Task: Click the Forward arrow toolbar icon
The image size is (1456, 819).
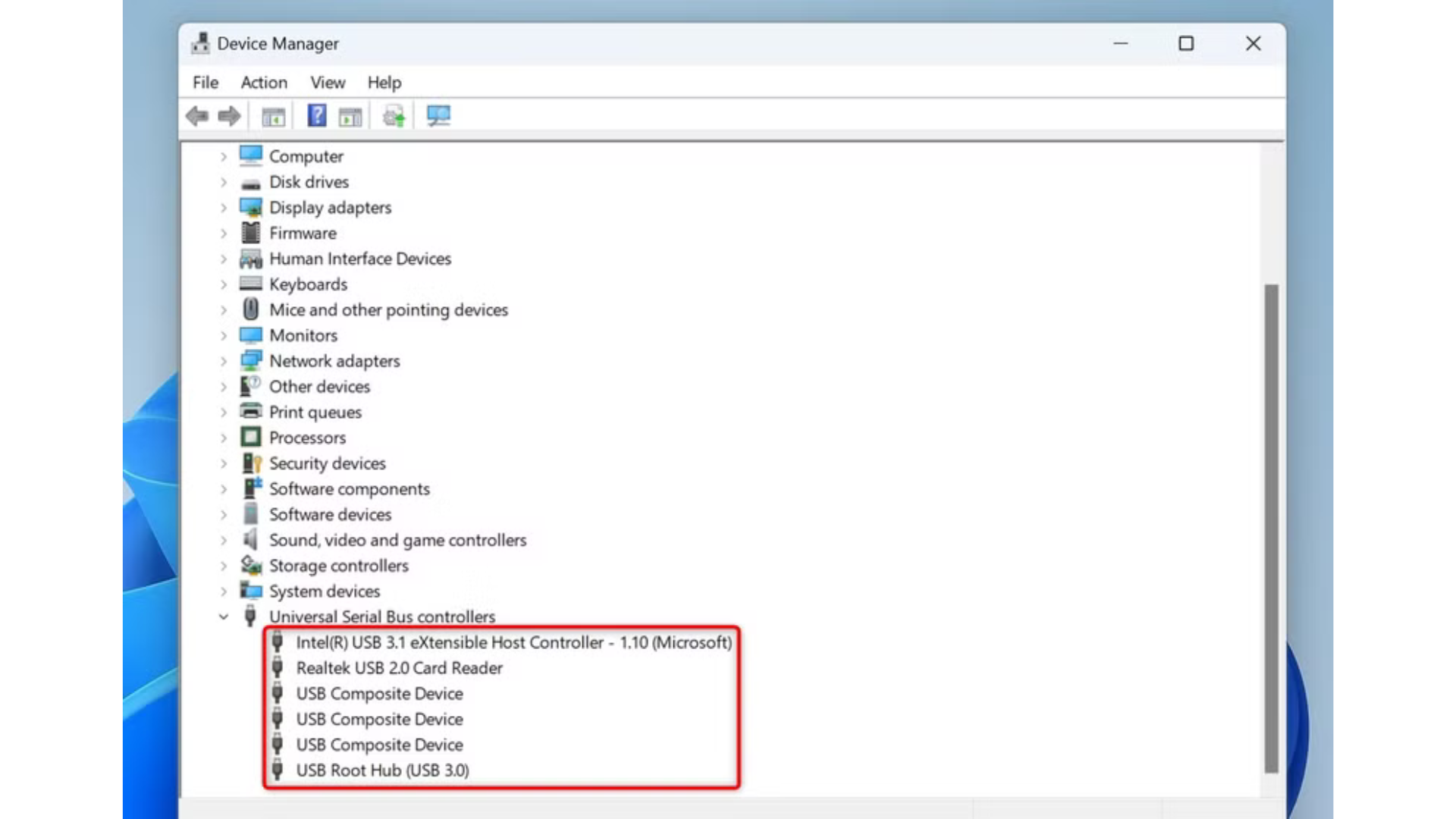Action: [x=229, y=116]
